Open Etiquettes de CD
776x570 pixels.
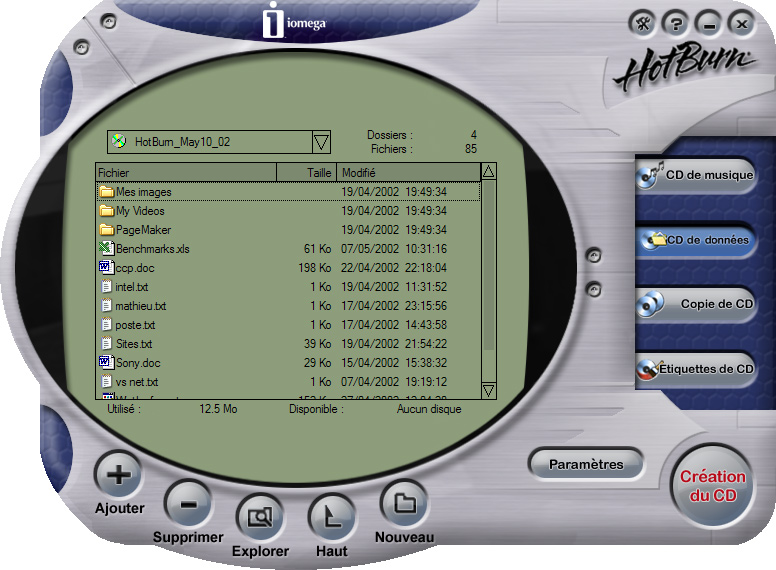pyautogui.click(x=695, y=369)
